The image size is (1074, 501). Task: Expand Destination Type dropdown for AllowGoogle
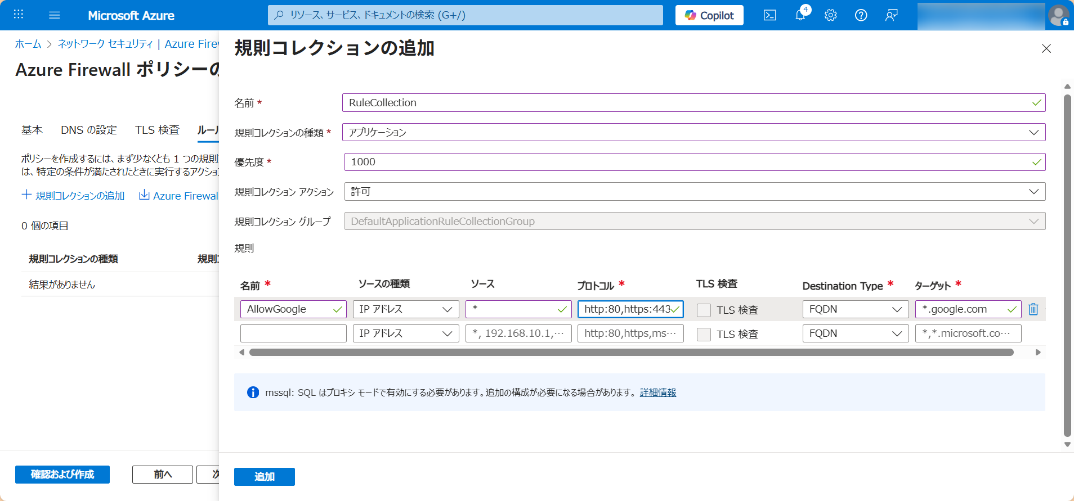coord(855,309)
